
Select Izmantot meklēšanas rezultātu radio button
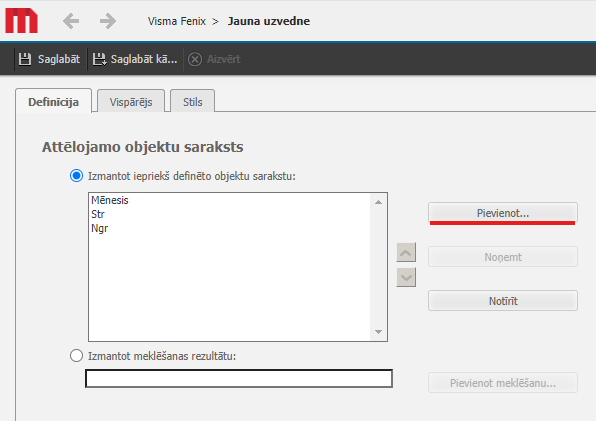pyautogui.click(x=76, y=356)
